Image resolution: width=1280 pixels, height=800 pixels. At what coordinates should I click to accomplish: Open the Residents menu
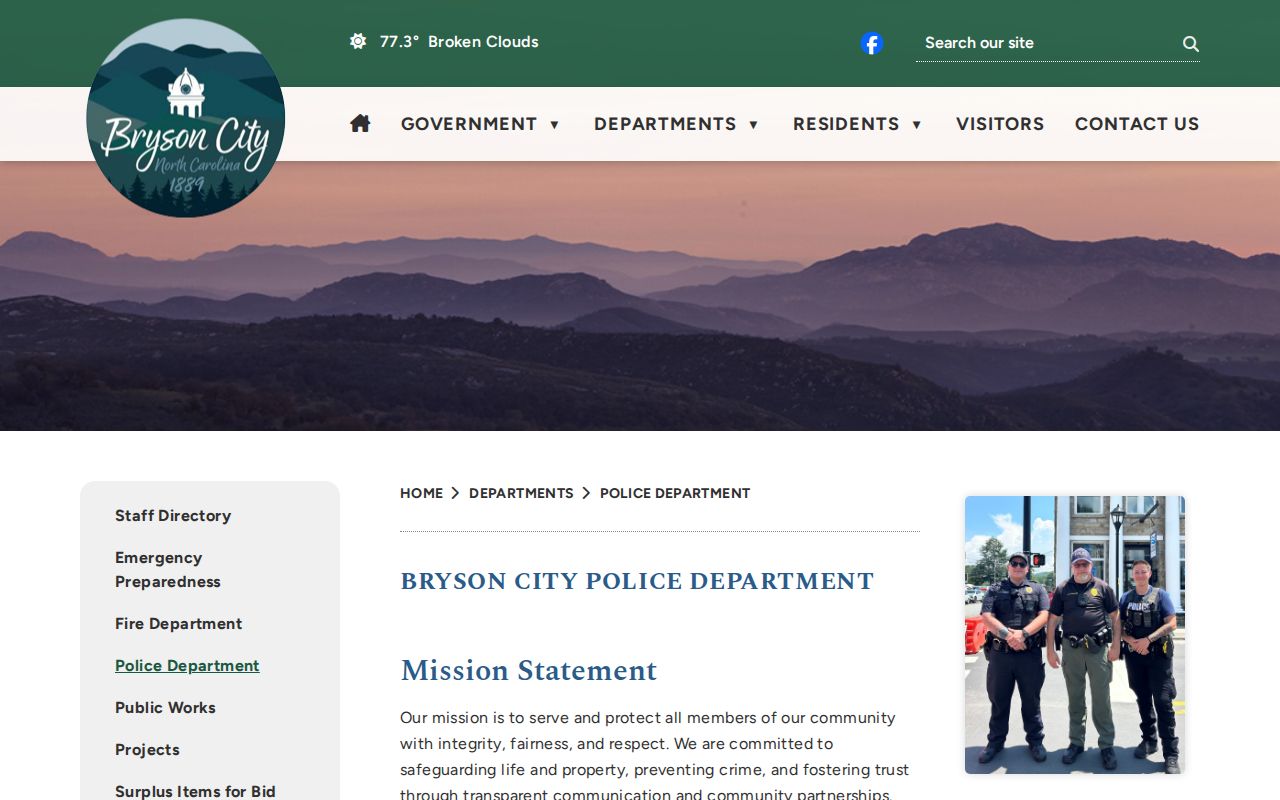click(x=846, y=124)
